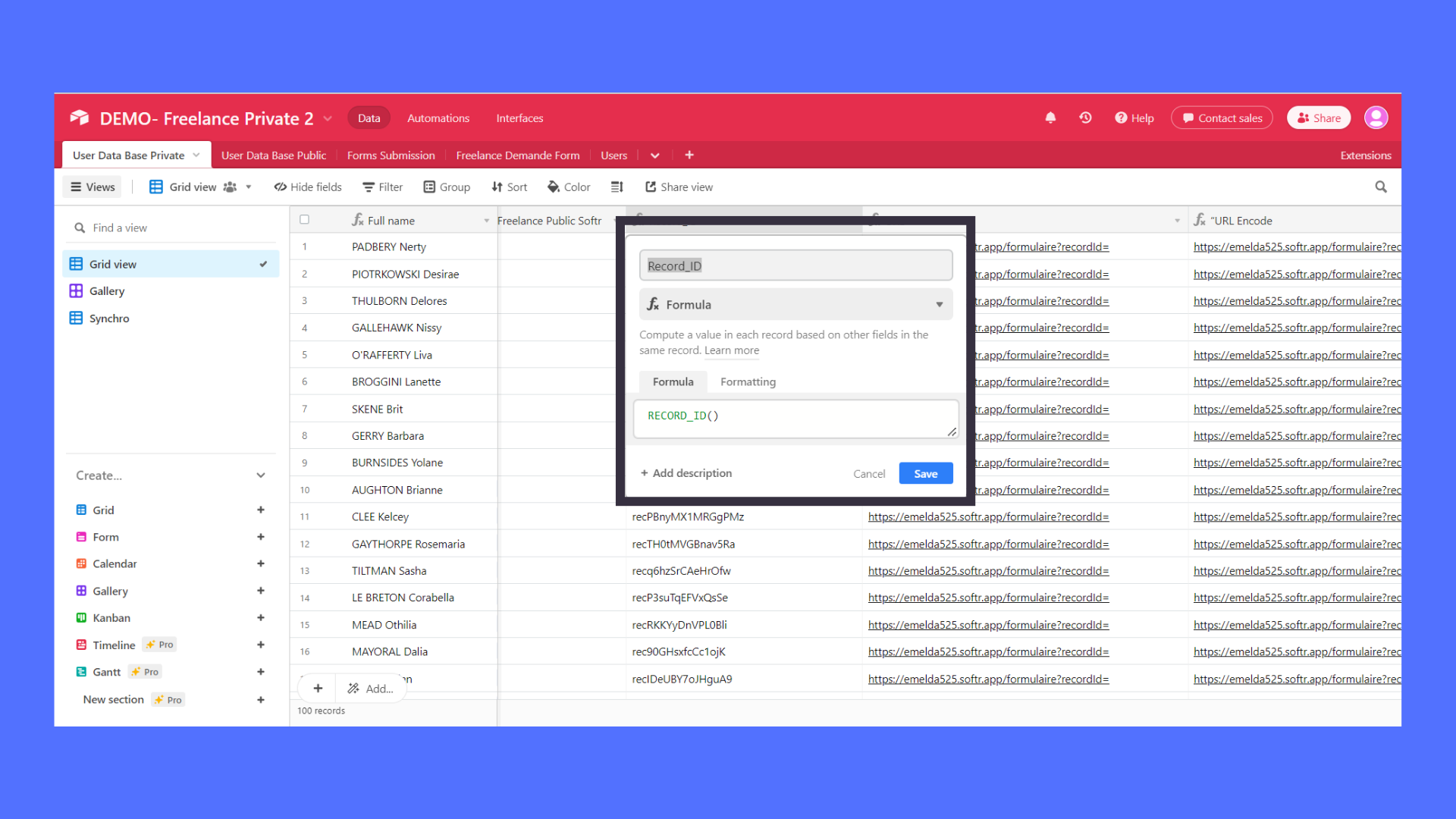Open the User Data Base Public tab
1456x819 pixels.
point(276,155)
